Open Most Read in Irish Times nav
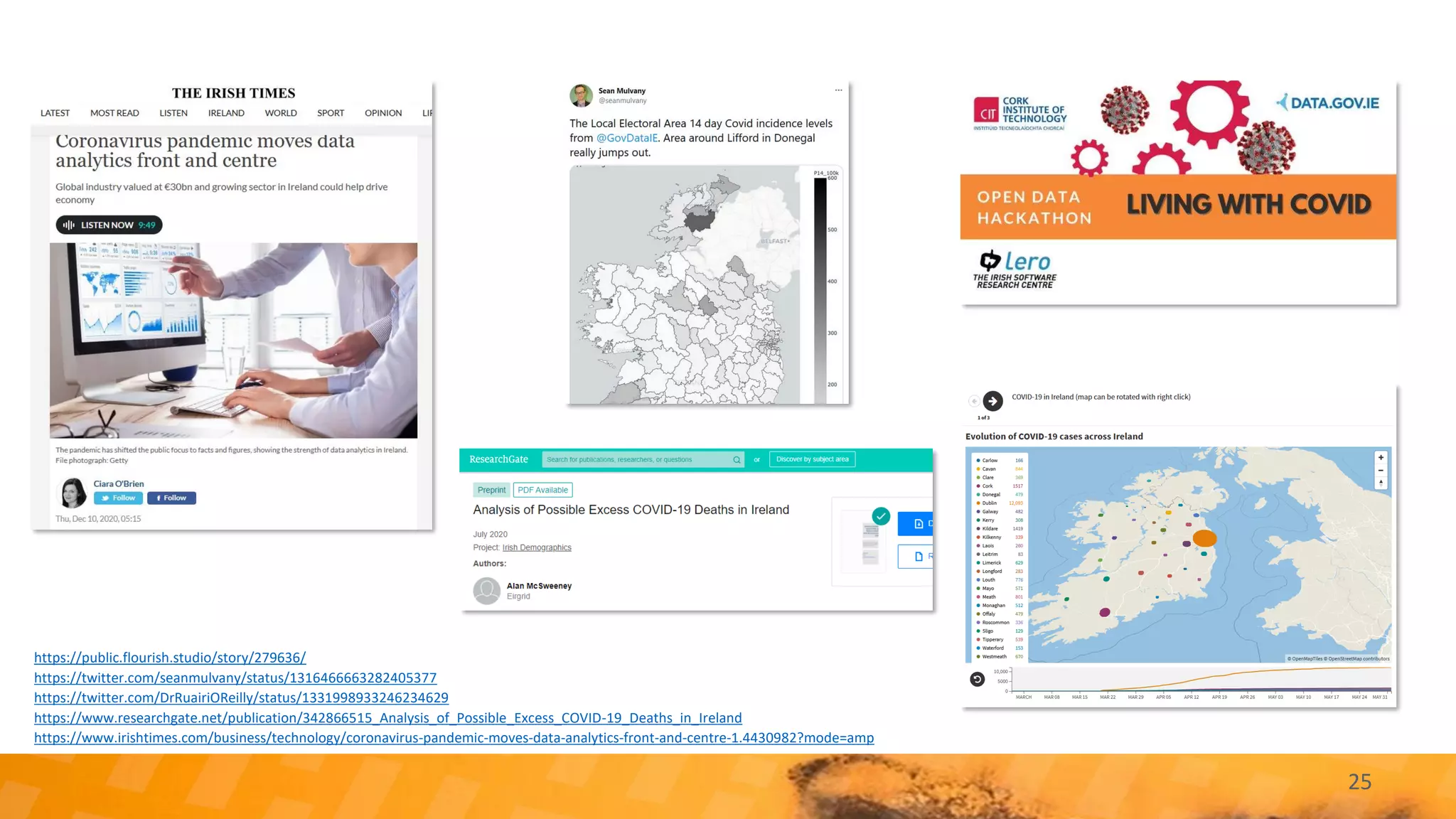The image size is (1456, 819). click(114, 113)
